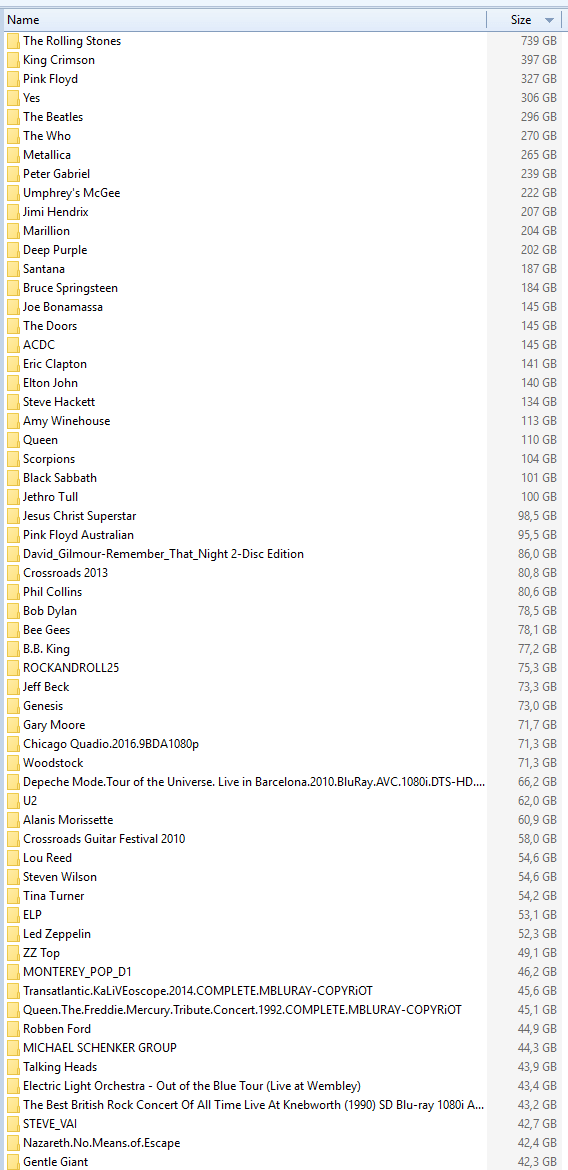Click the Size column sort arrow
This screenshot has height=1170, width=568.
(550, 20)
